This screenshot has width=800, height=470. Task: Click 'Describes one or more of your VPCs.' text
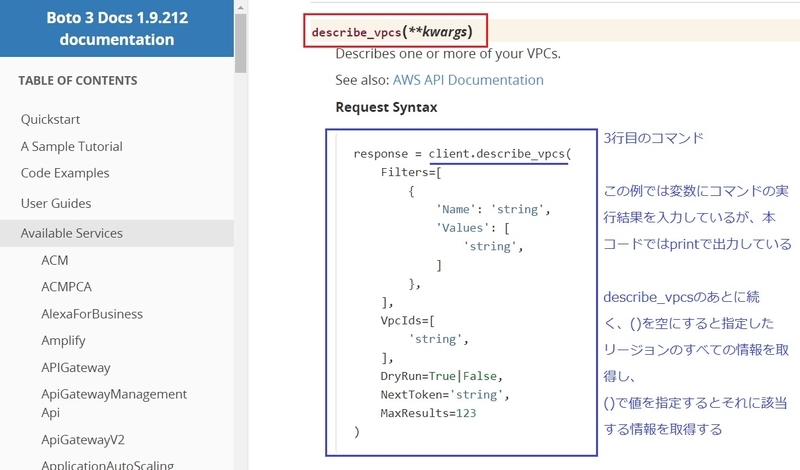tap(448, 54)
